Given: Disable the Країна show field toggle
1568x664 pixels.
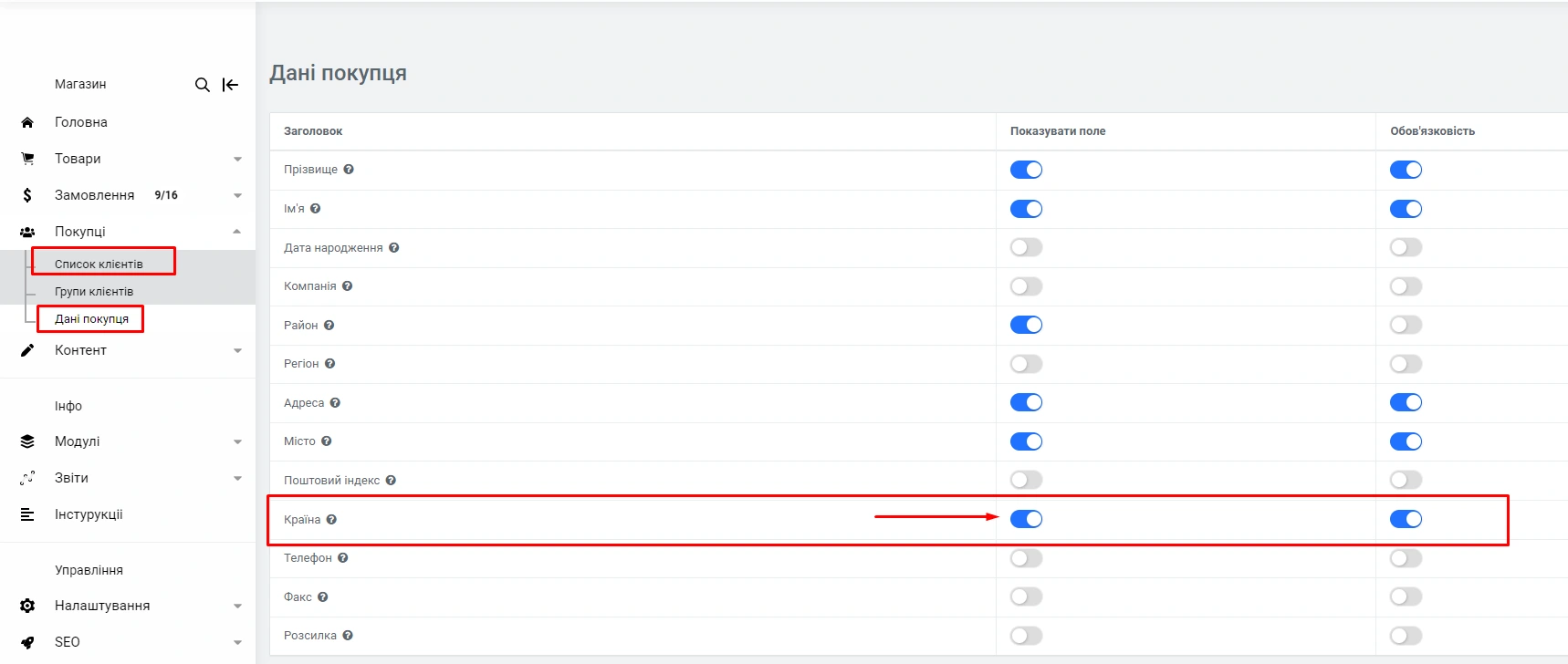Looking at the screenshot, I should coord(1026,519).
